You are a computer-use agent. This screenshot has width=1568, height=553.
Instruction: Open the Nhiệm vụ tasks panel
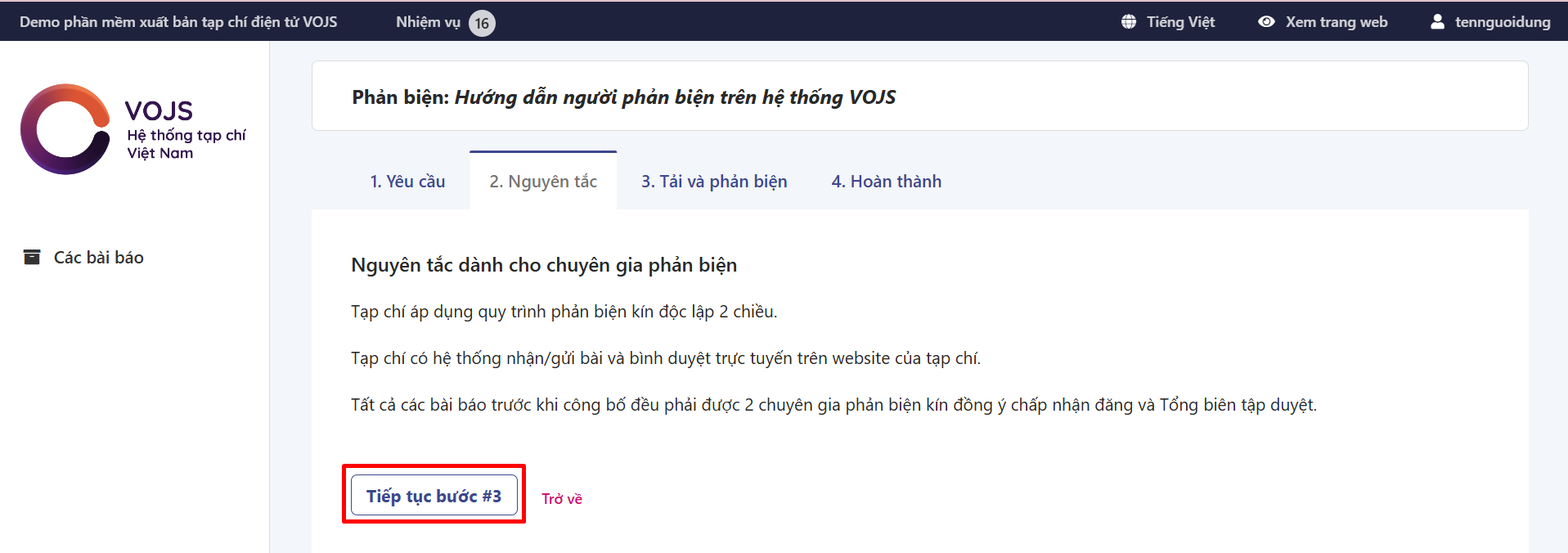tap(428, 22)
